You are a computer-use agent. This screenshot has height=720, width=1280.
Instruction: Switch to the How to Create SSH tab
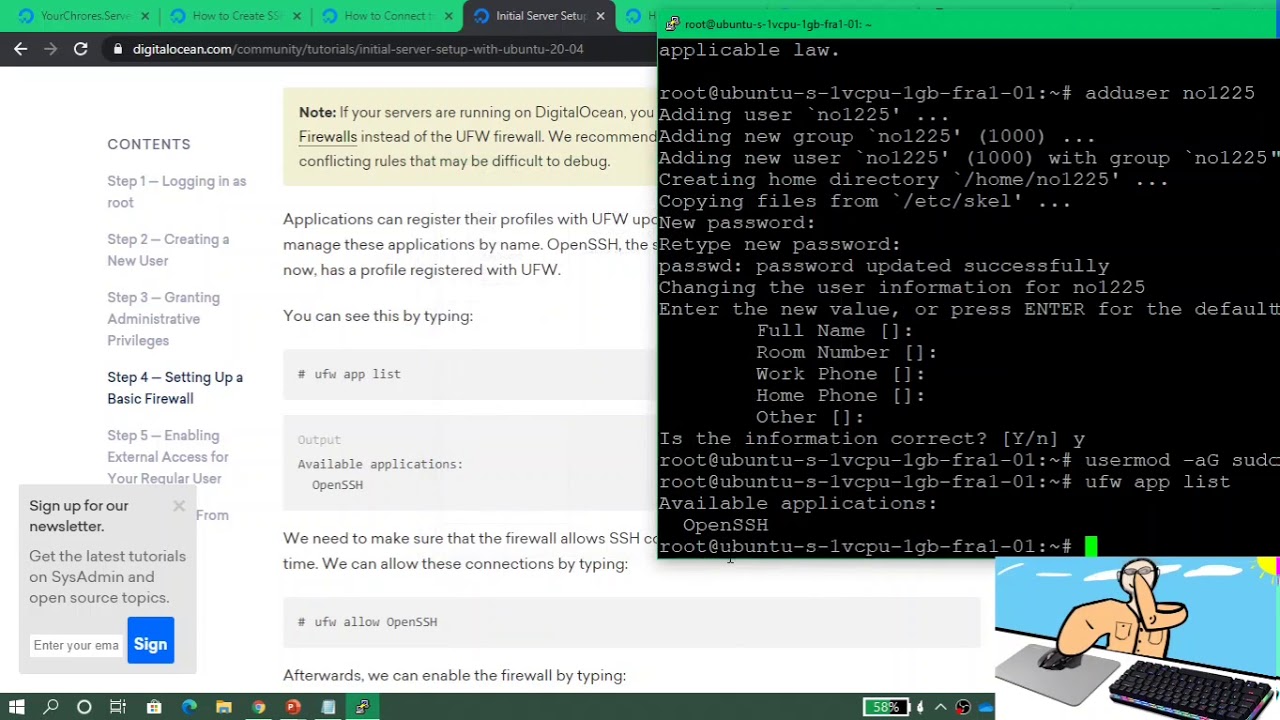[232, 16]
